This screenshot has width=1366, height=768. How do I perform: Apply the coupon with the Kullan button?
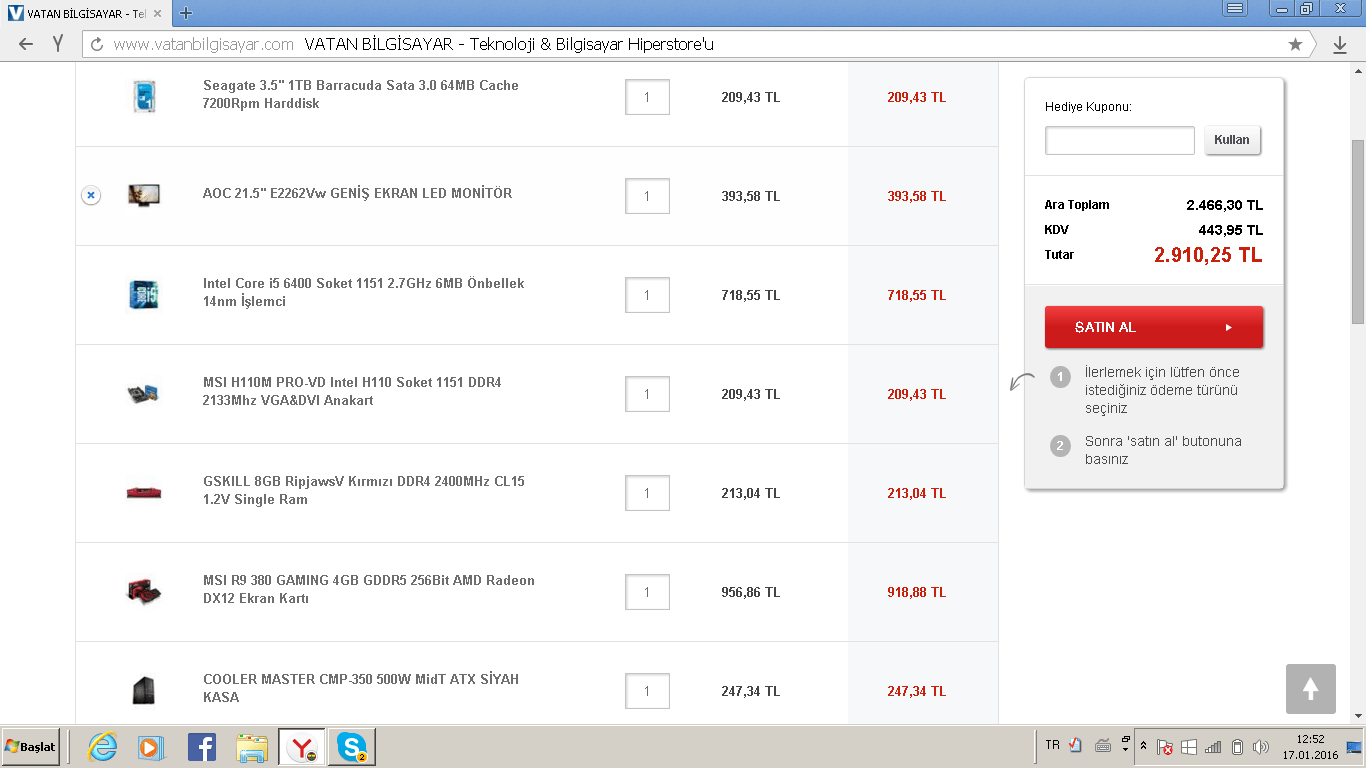point(1232,140)
